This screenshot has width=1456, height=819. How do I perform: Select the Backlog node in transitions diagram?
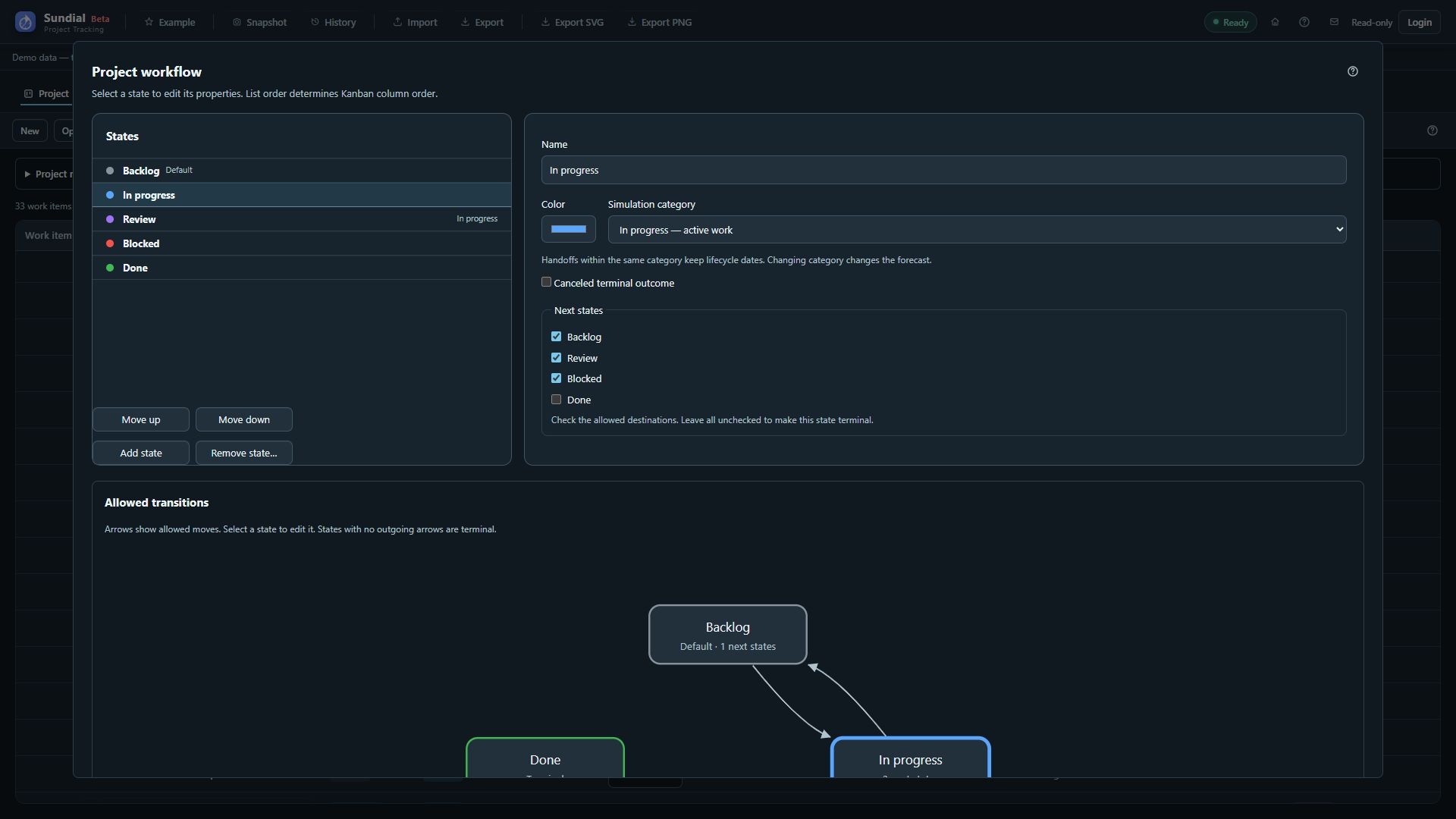click(728, 635)
